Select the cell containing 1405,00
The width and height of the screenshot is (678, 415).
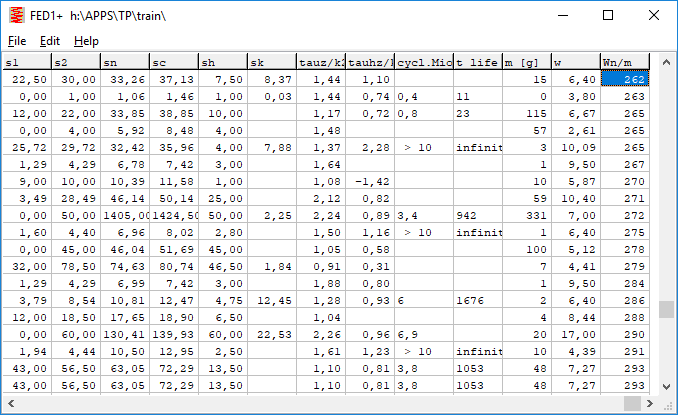[x=125, y=215]
